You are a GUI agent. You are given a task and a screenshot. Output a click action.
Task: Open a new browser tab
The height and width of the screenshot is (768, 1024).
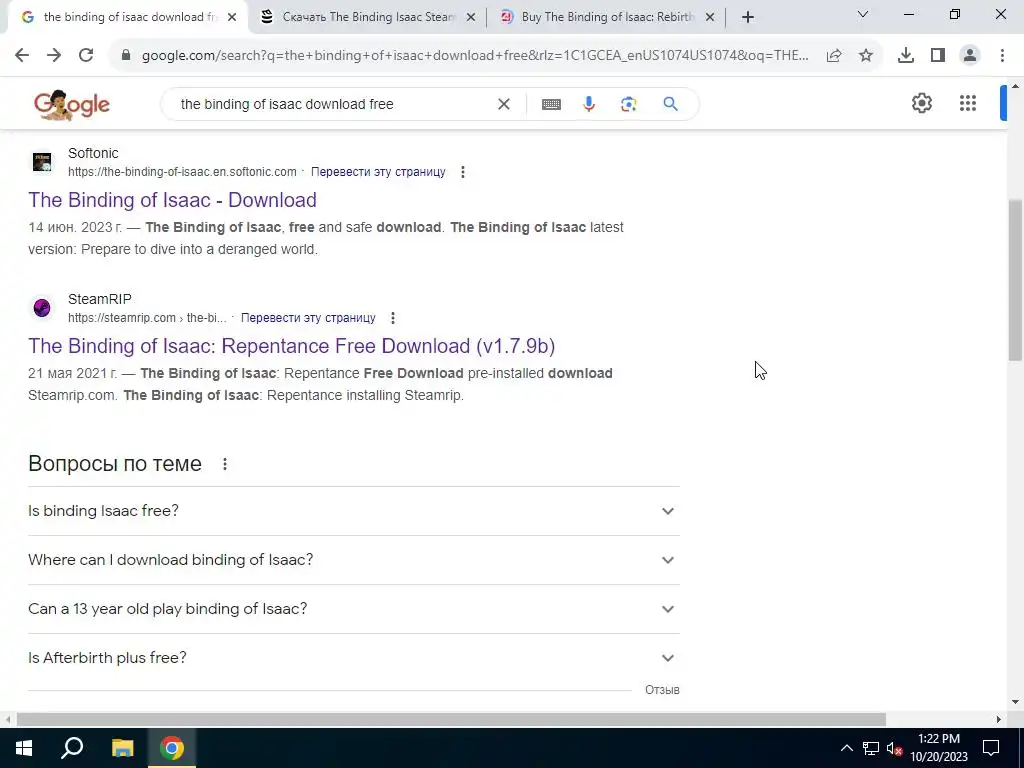pyautogui.click(x=748, y=17)
